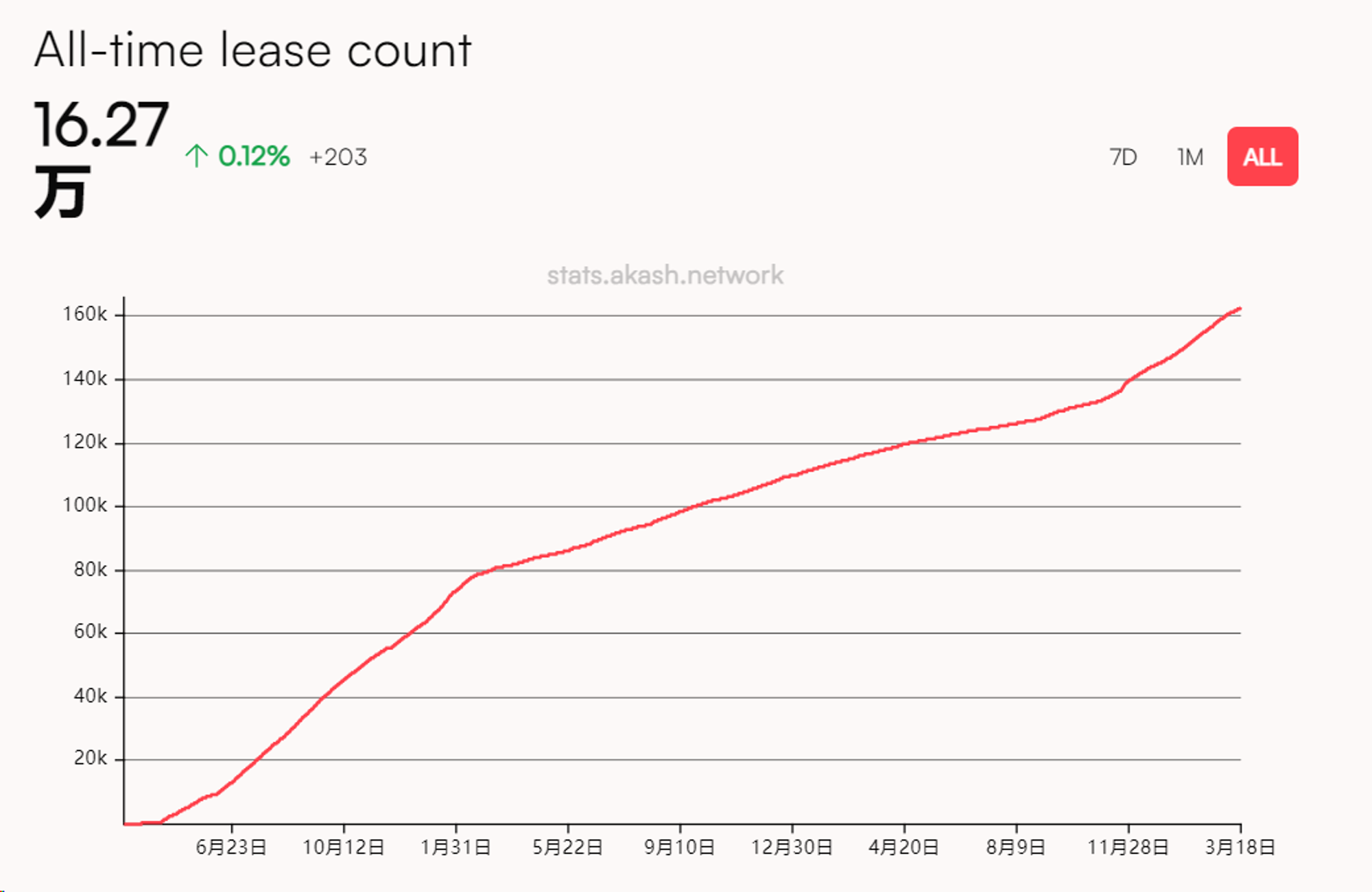The width and height of the screenshot is (1372, 892).
Task: Click the 160k y-axis label
Action: coord(85,314)
